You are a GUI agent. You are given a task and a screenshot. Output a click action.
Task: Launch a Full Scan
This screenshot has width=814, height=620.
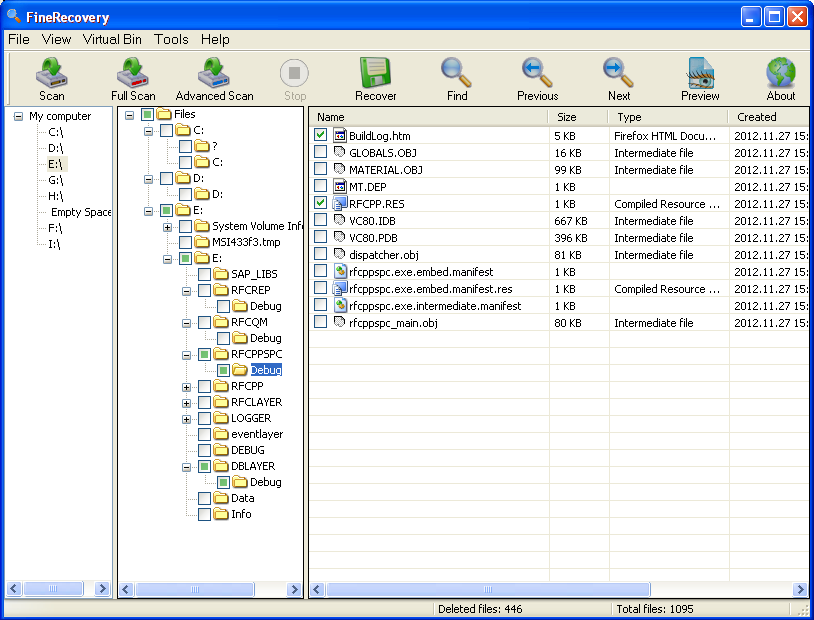(x=132, y=78)
